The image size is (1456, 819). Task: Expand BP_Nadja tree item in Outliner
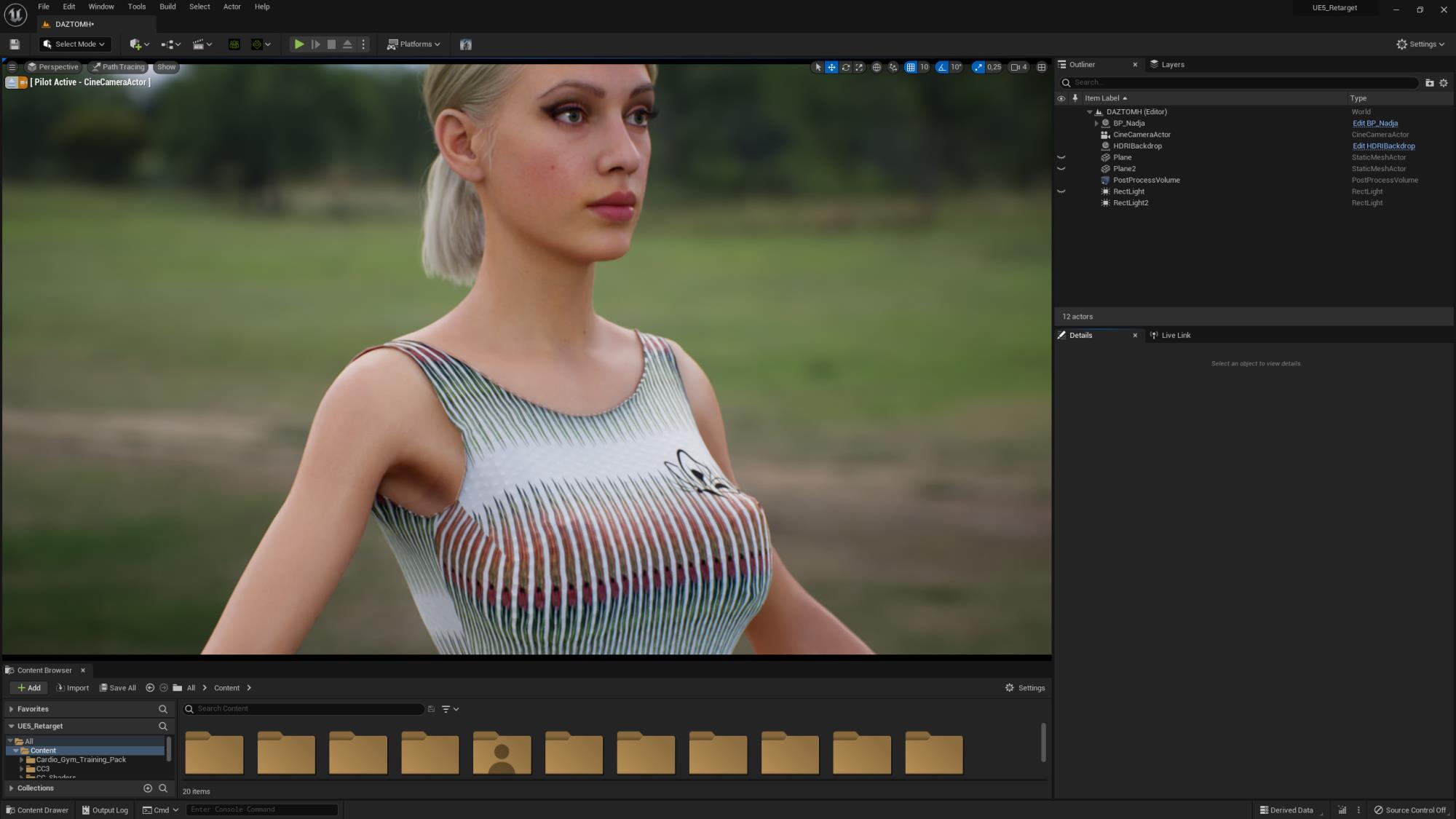(1096, 124)
